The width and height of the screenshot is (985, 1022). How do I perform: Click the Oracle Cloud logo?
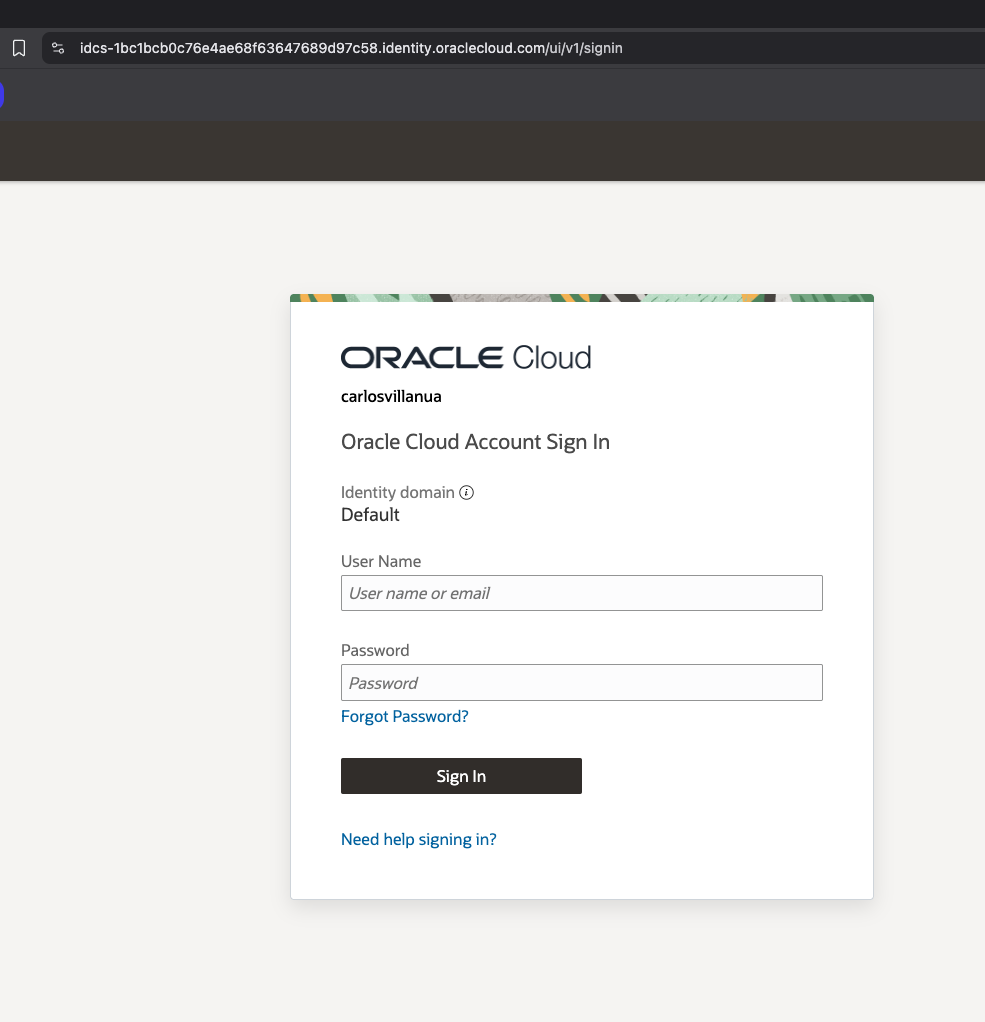[466, 358]
